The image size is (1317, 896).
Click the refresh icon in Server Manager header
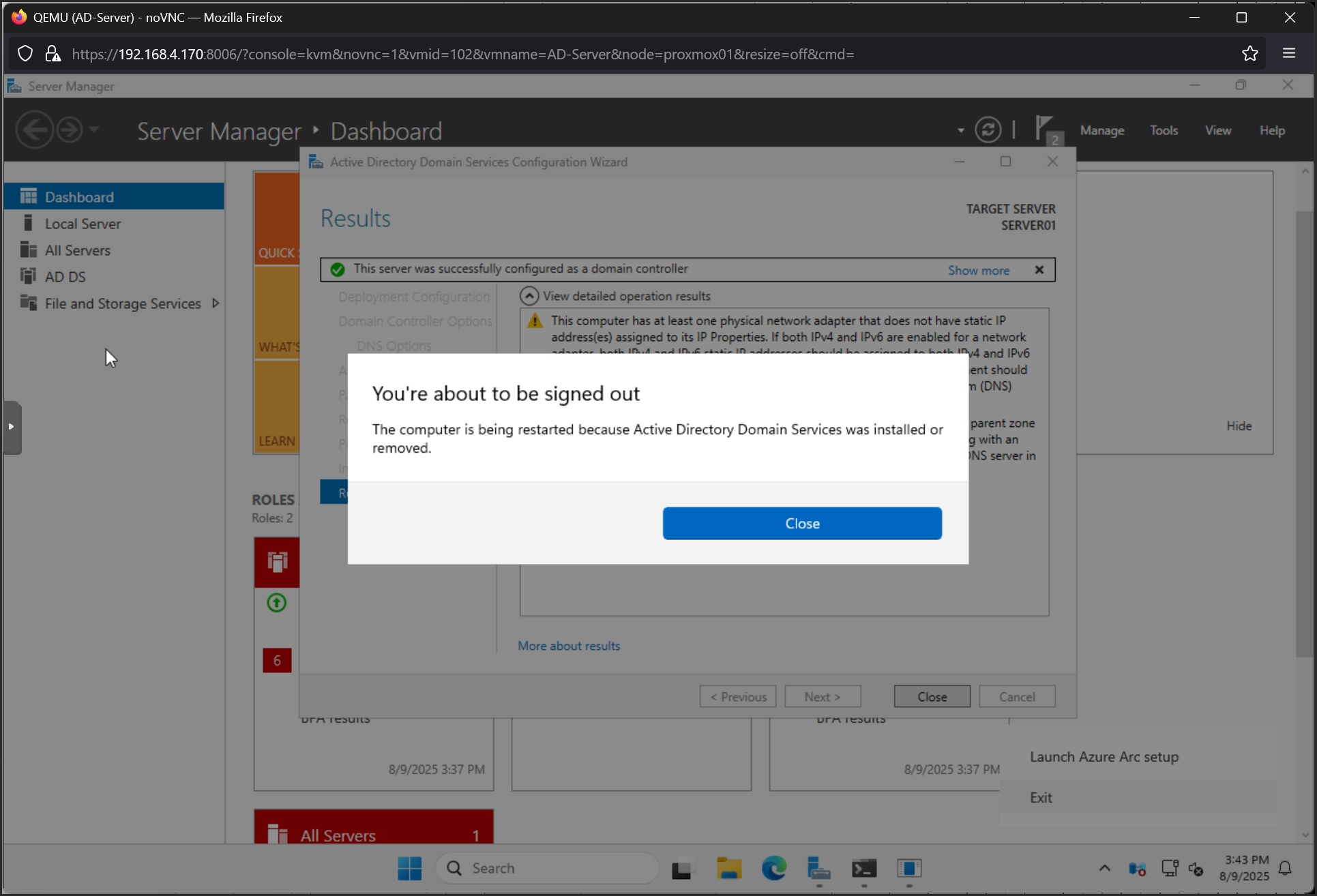click(x=988, y=130)
